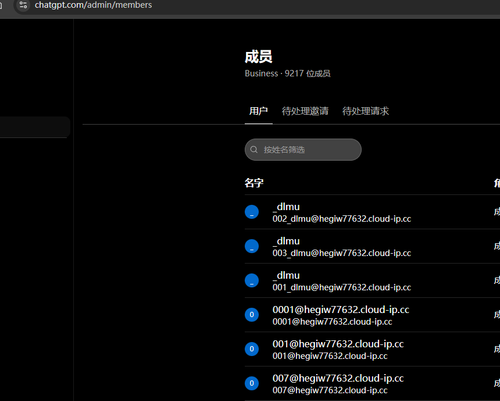Screen dimensions: 500x401
Task: Select email 003_dlmu@hegiw77632.cloud-ip.cc
Action: pos(342,253)
